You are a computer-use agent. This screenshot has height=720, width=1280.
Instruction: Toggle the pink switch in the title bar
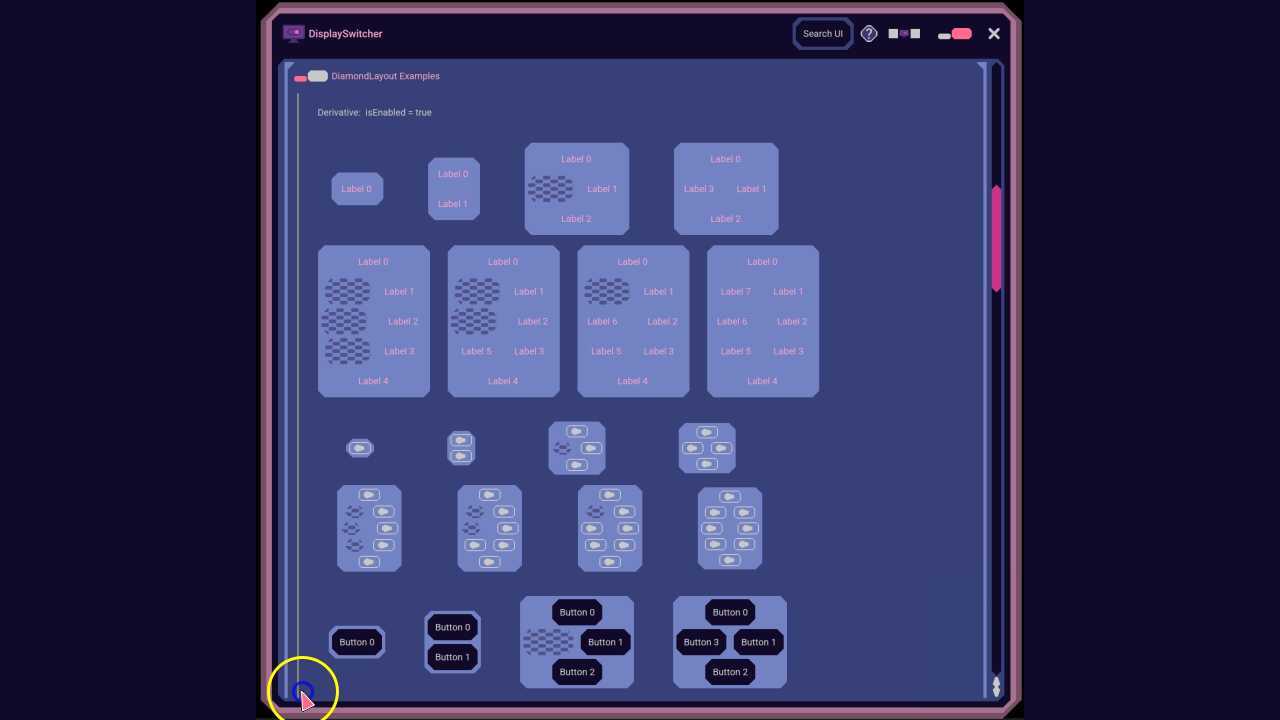coord(955,34)
